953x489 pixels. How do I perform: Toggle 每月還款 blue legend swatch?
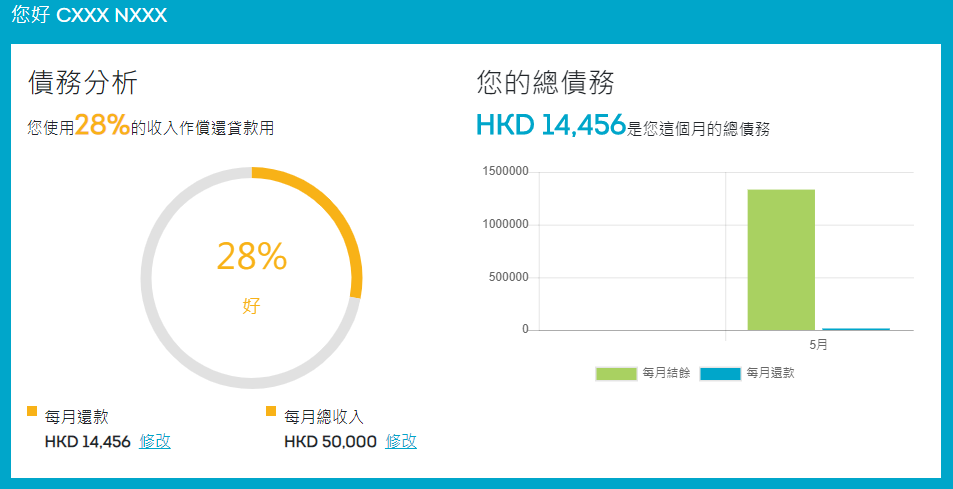[x=720, y=374]
